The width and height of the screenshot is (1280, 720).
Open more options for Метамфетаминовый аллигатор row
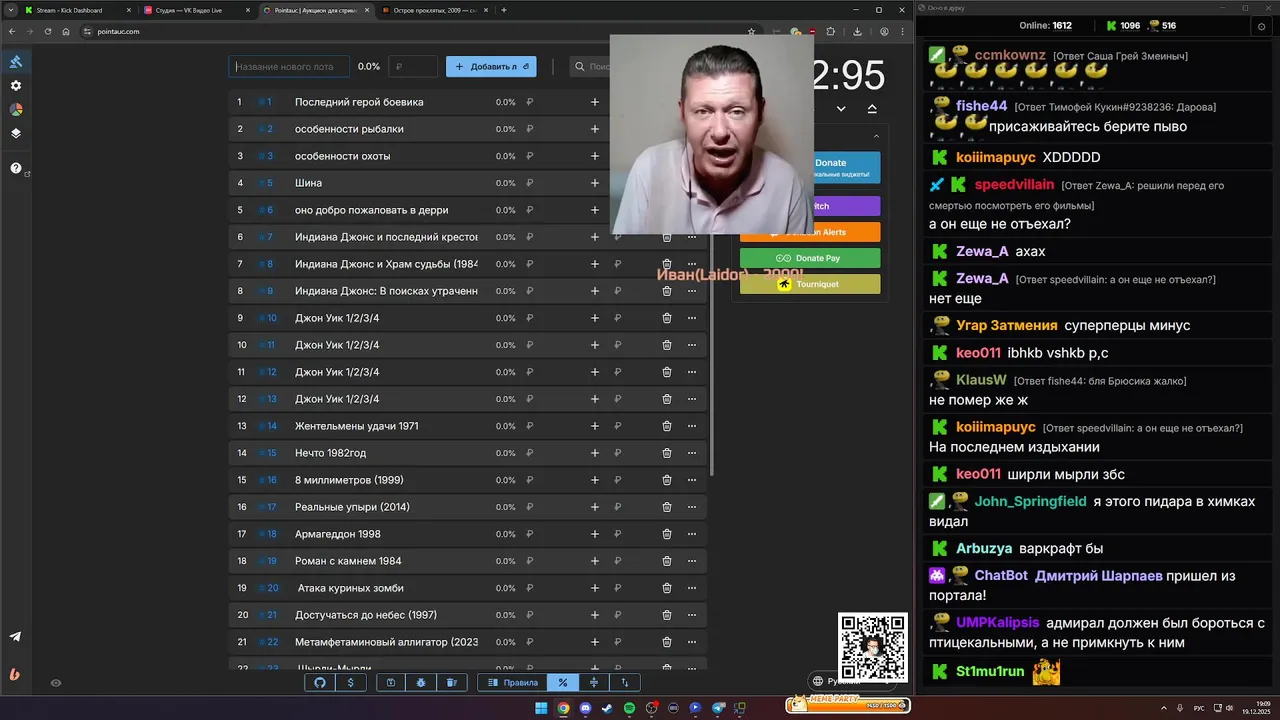point(691,642)
